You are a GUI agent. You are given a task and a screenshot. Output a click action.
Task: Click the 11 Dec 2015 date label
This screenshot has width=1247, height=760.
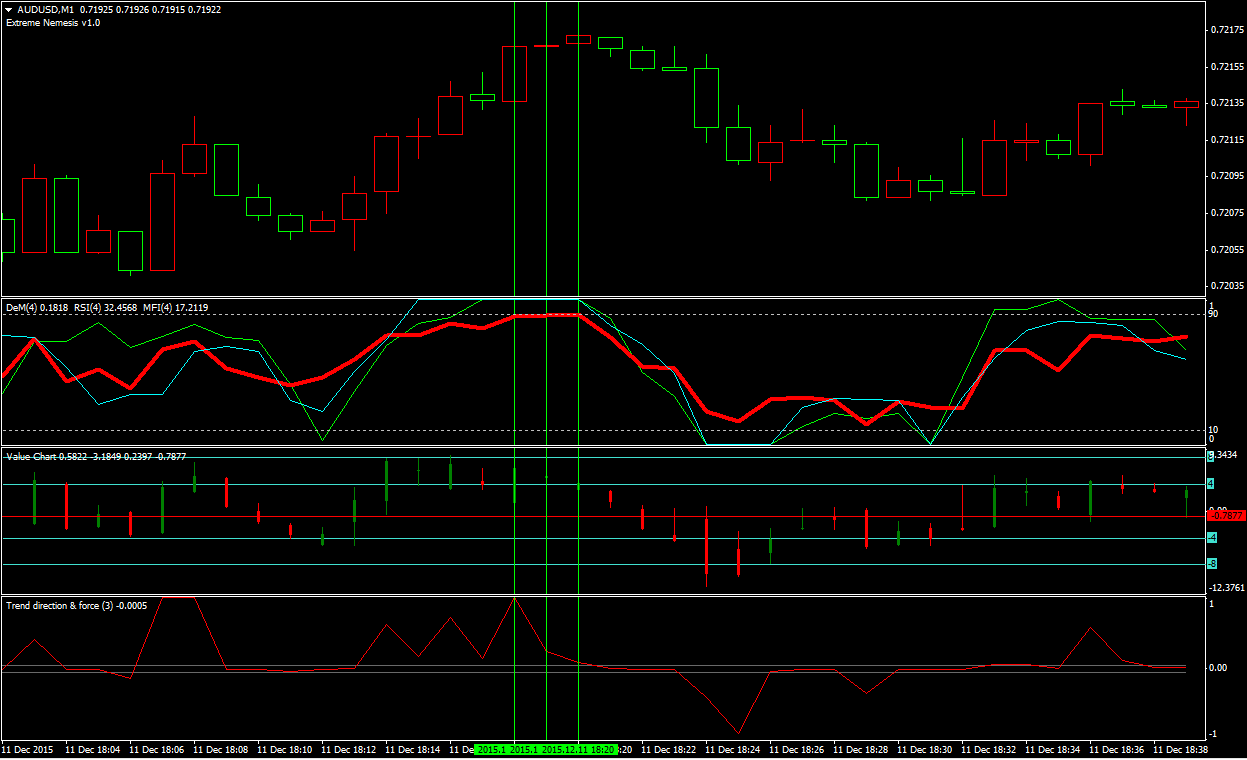click(x=28, y=749)
